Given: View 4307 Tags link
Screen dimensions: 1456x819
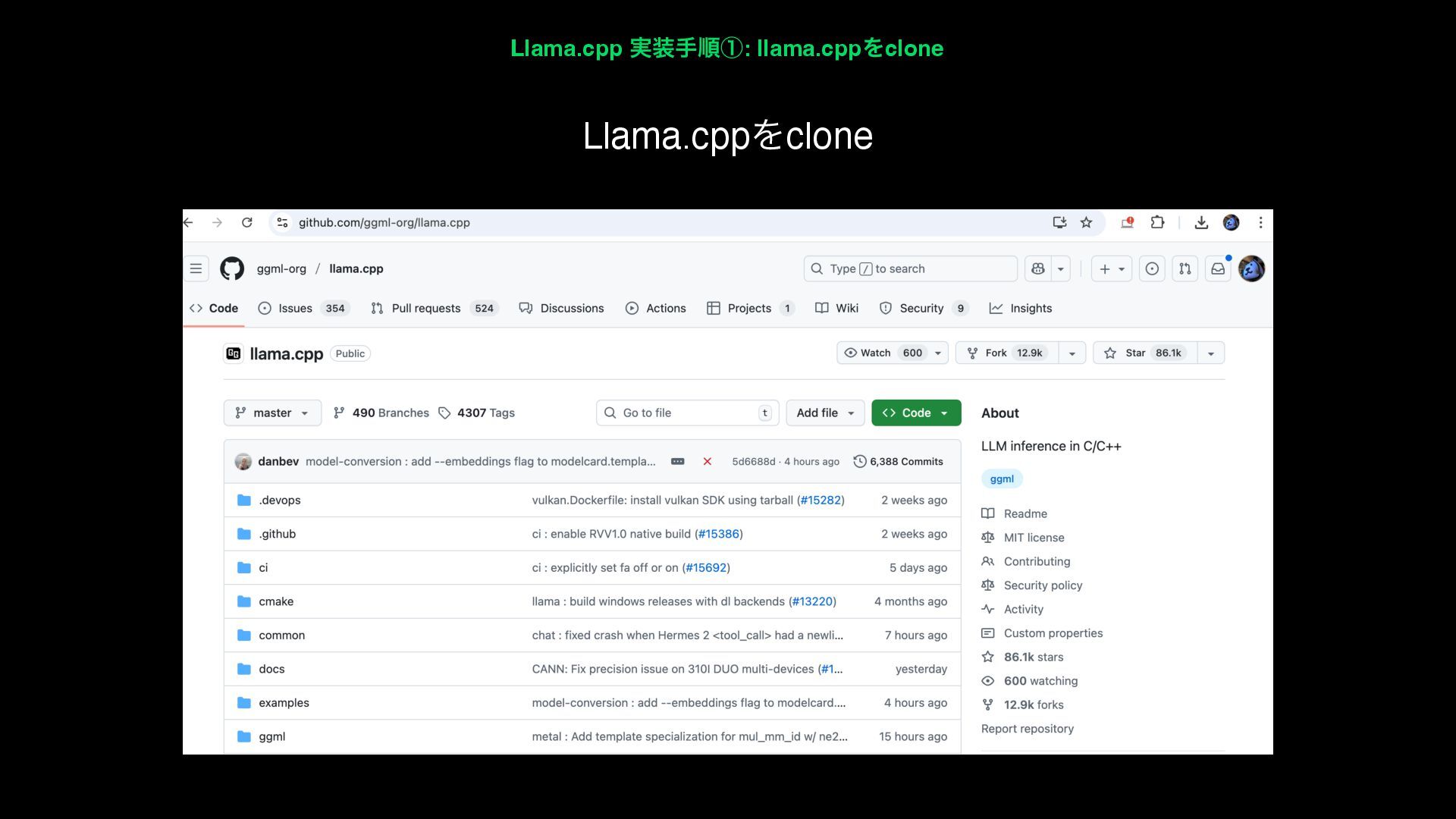Looking at the screenshot, I should coord(477,413).
